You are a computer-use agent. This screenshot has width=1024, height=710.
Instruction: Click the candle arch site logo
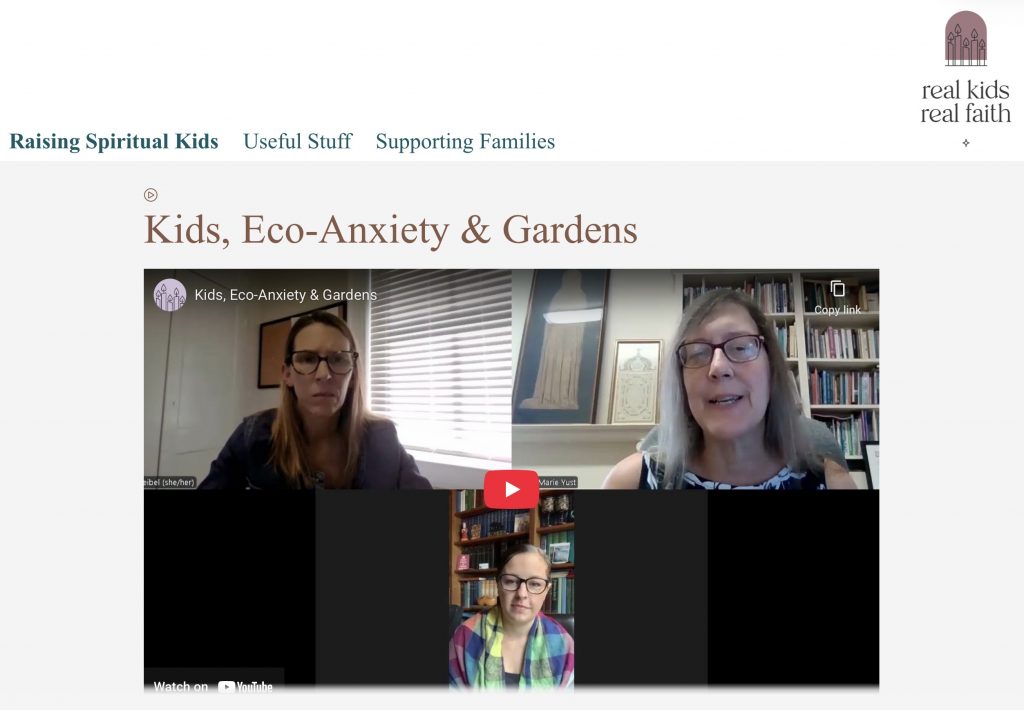[x=966, y=39]
